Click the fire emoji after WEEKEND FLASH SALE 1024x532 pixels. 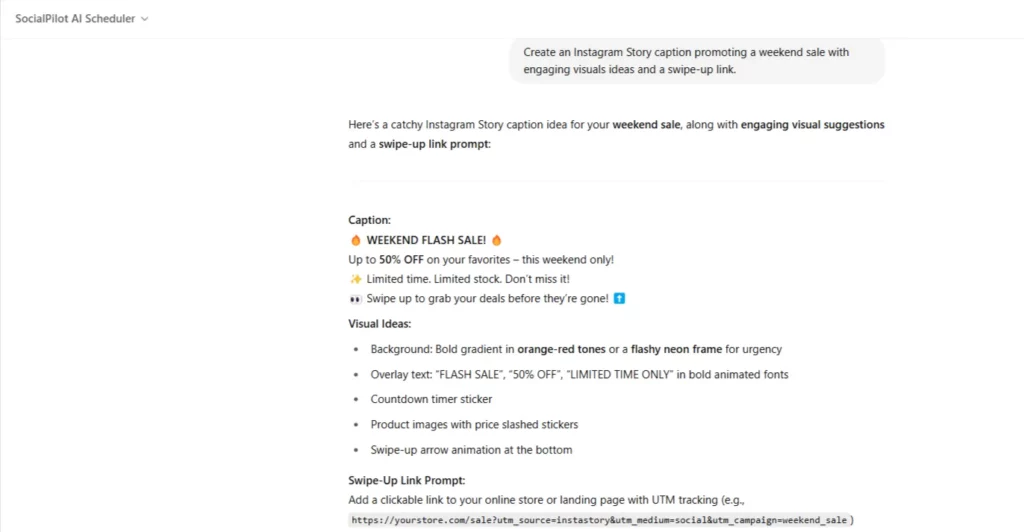tap(496, 240)
